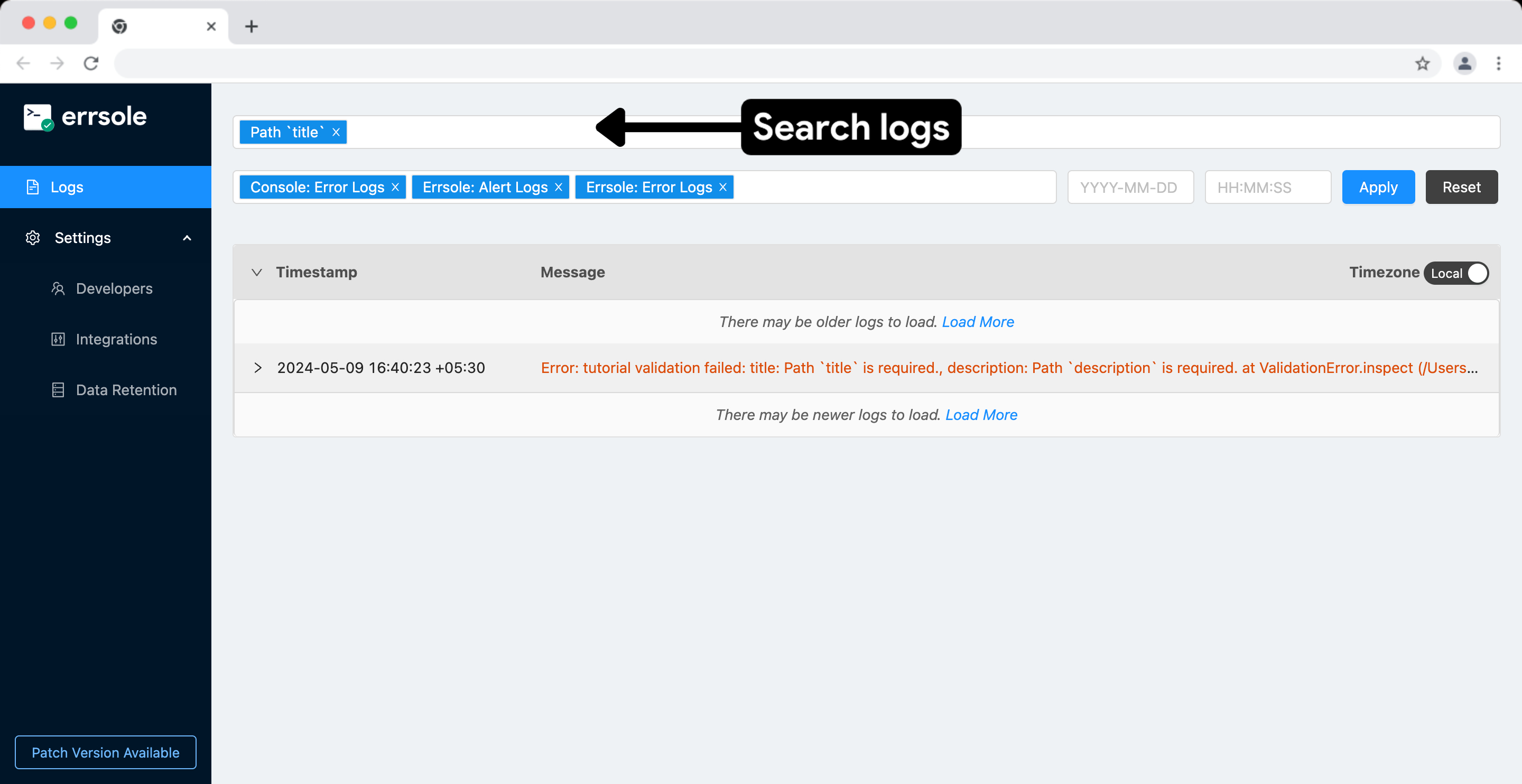The image size is (1522, 784).
Task: Open Chrome three-dot menu
Action: click(1498, 63)
